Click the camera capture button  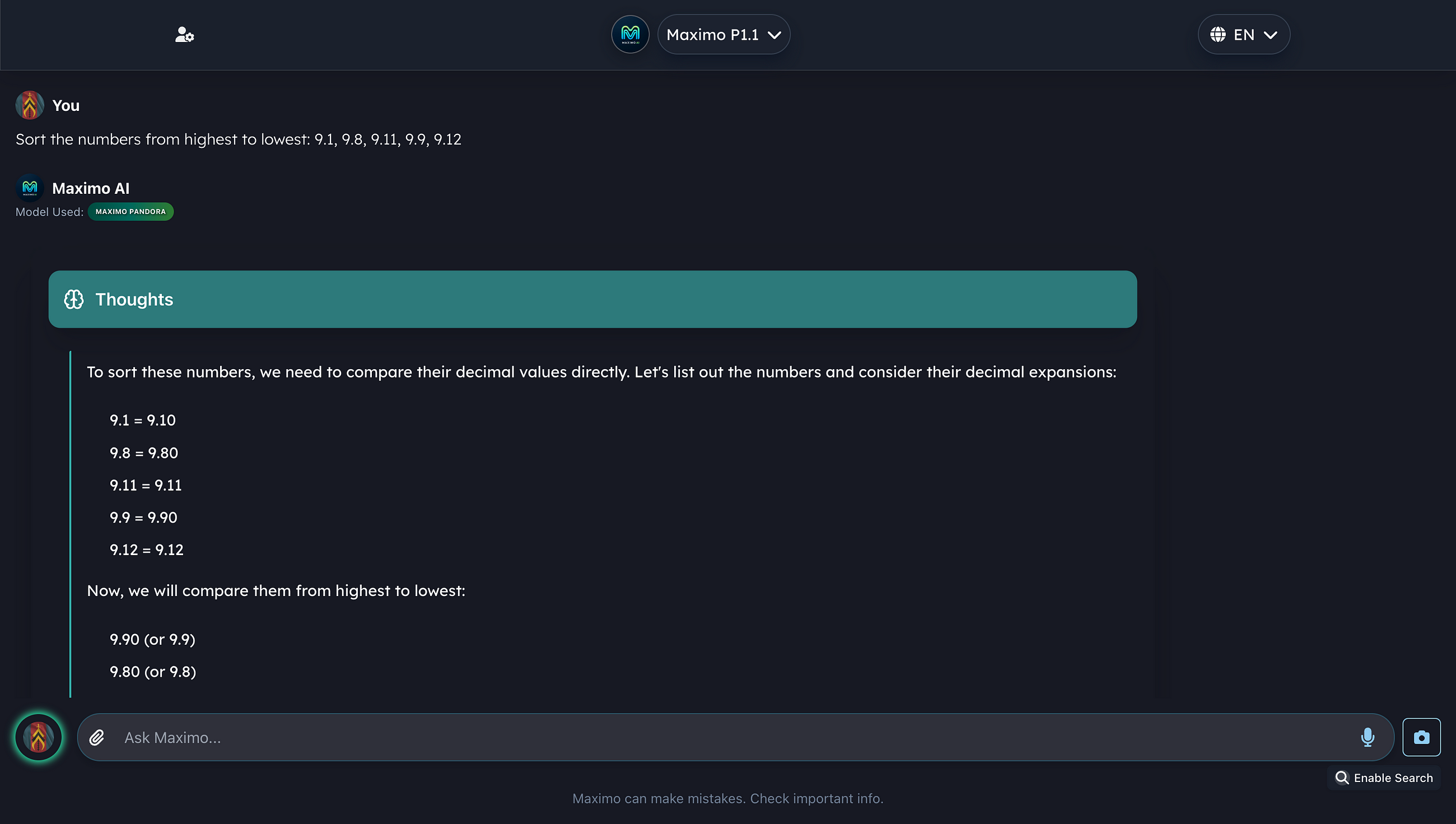click(1421, 737)
